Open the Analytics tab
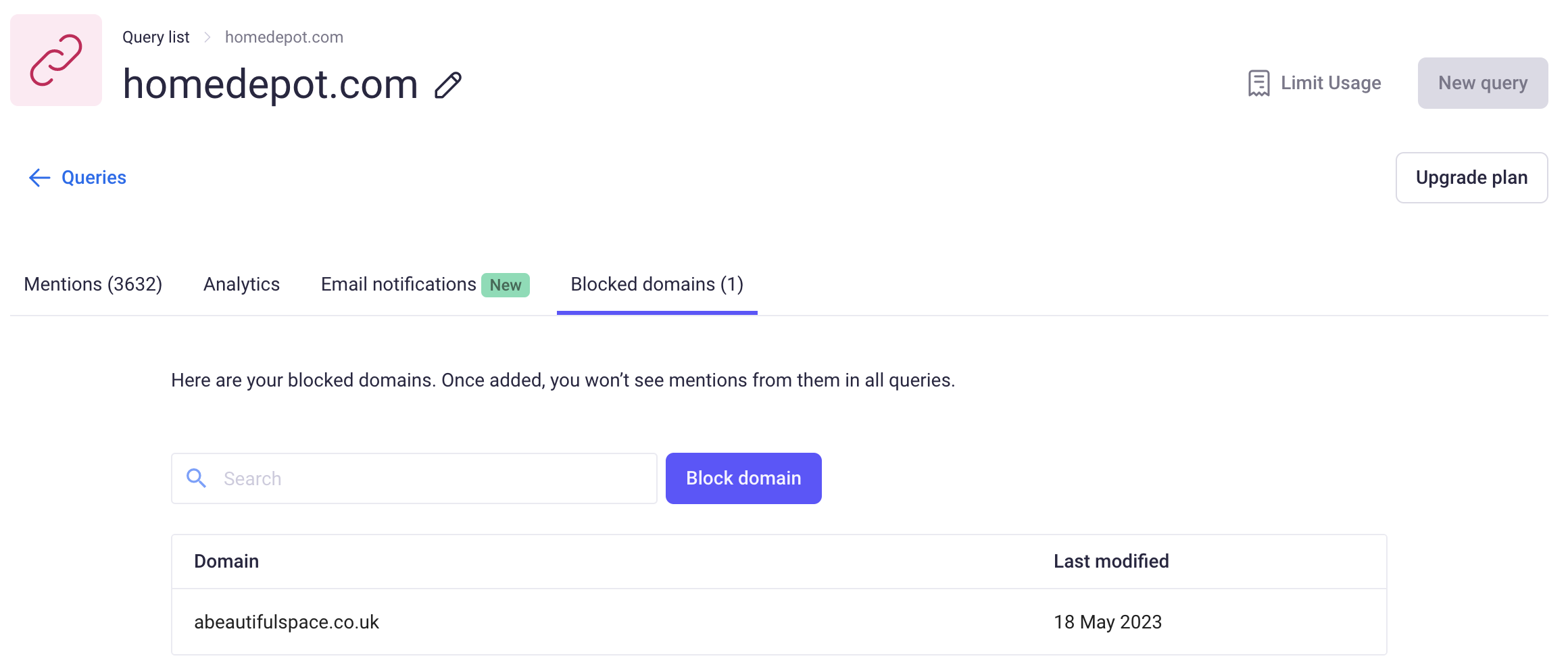The height and width of the screenshot is (669, 1568). click(x=241, y=284)
